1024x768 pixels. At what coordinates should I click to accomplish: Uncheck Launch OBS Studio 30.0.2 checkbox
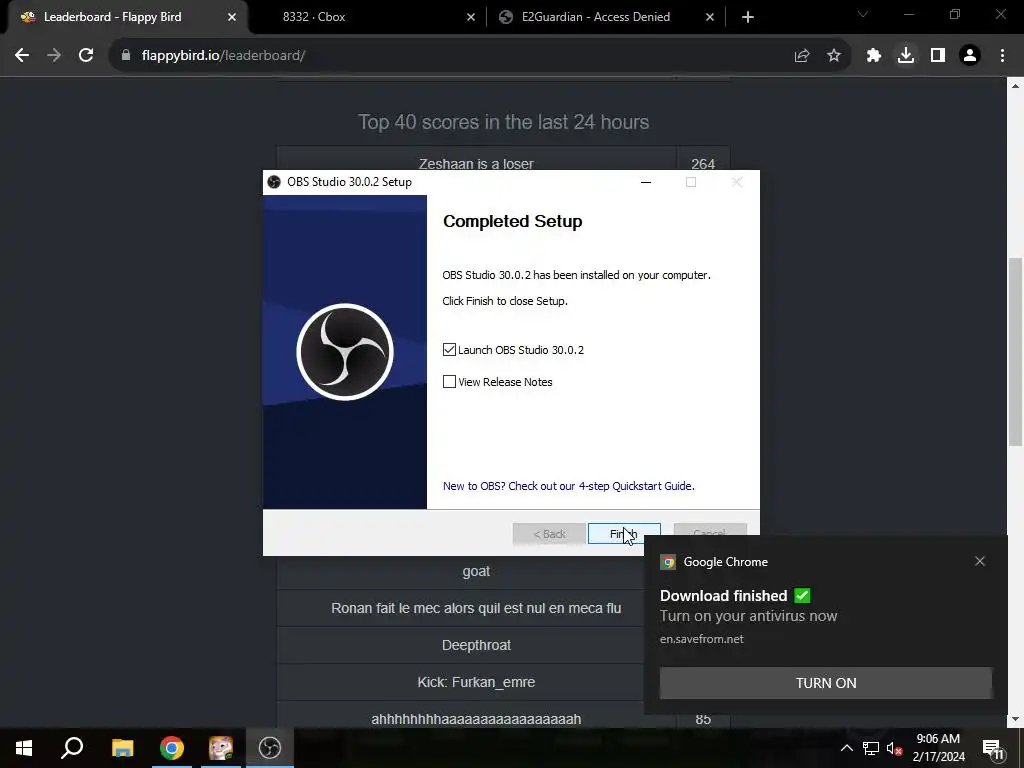point(449,350)
